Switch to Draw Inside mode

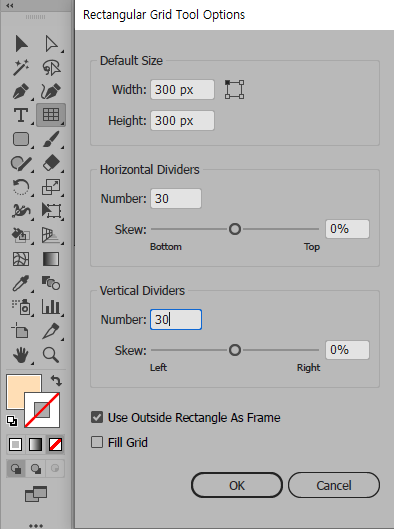(x=55, y=468)
